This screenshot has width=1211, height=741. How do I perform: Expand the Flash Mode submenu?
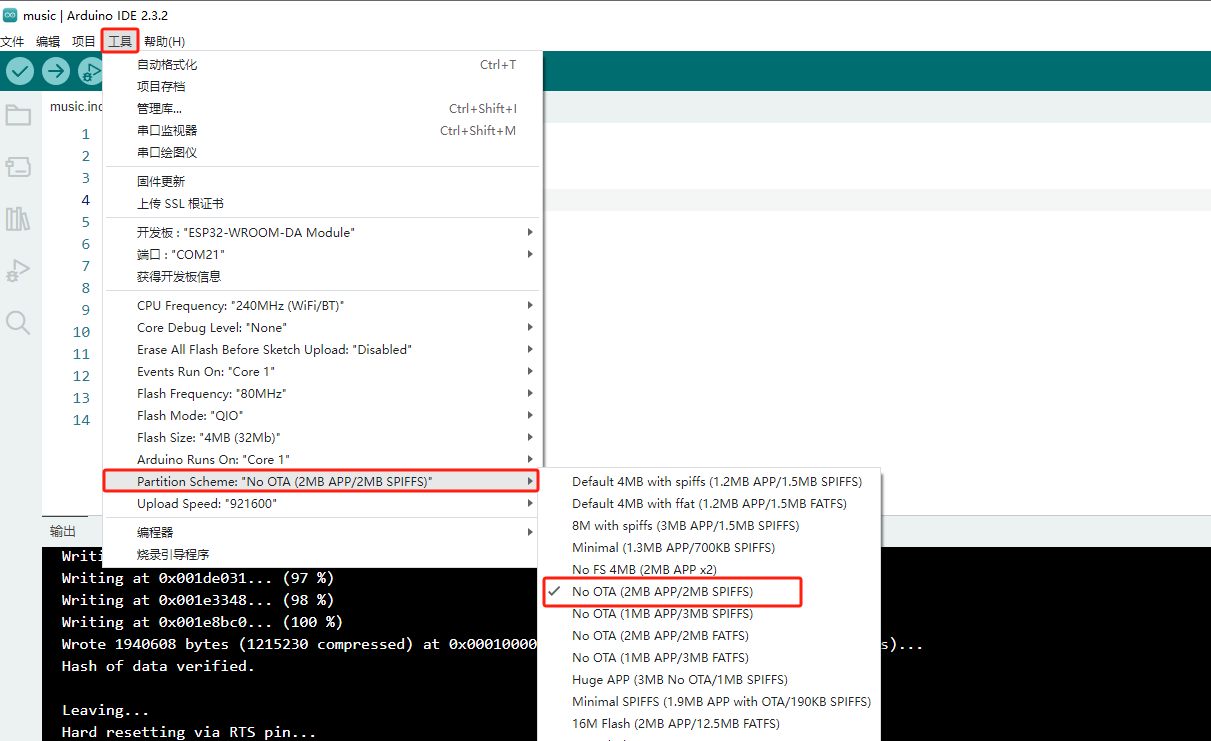(x=322, y=415)
